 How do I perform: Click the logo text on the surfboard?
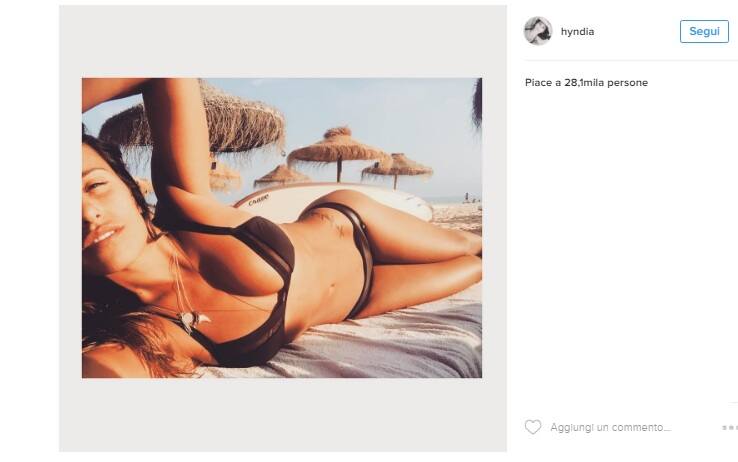258,200
